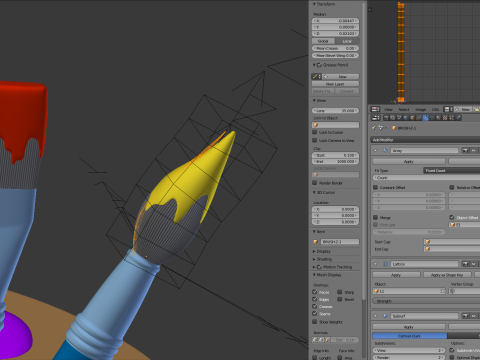Select the Modifiers wrench properties tab
The width and height of the screenshot is (480, 360).
(425, 118)
